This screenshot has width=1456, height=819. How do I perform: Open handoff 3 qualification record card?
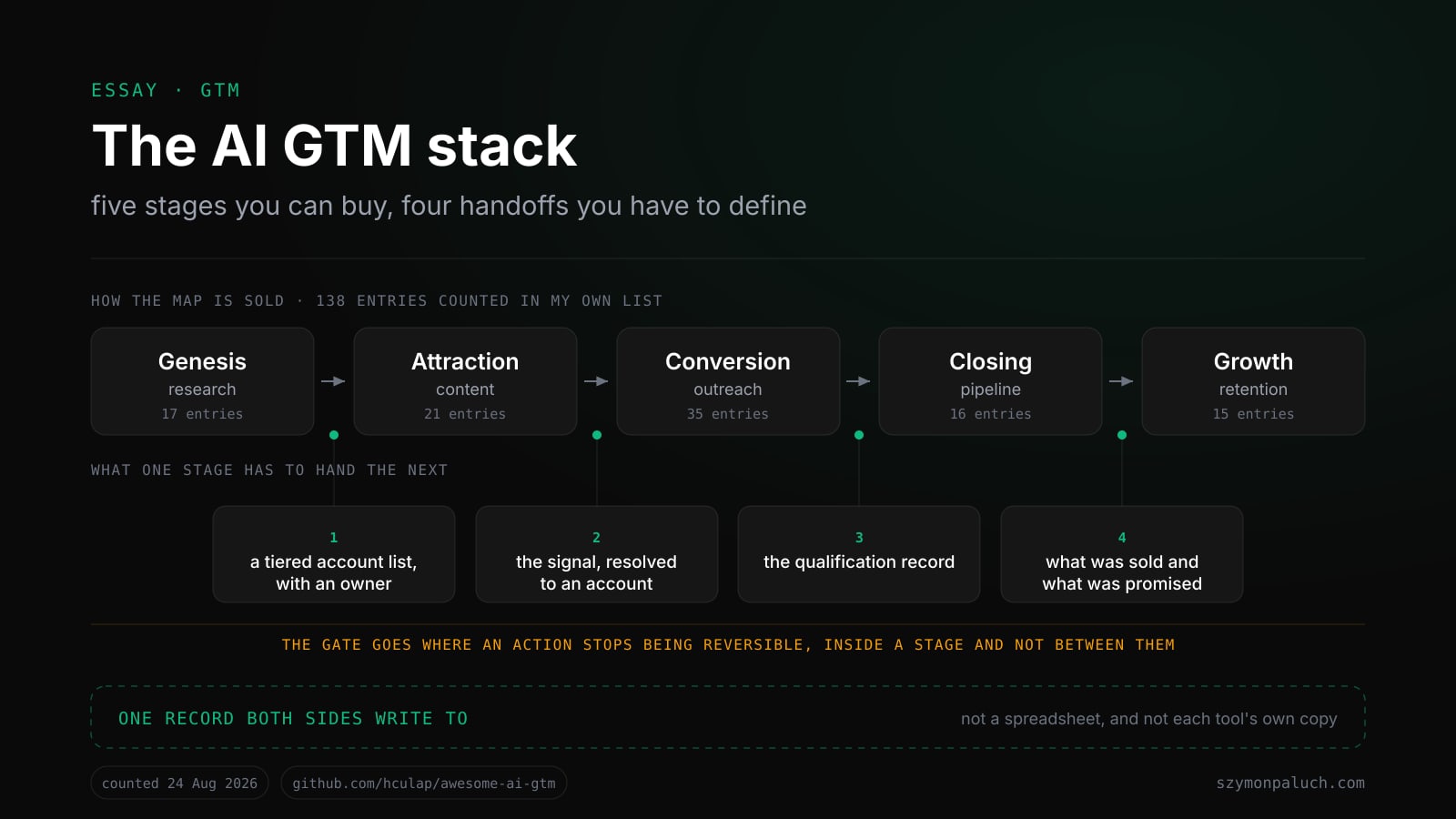[x=859, y=554]
